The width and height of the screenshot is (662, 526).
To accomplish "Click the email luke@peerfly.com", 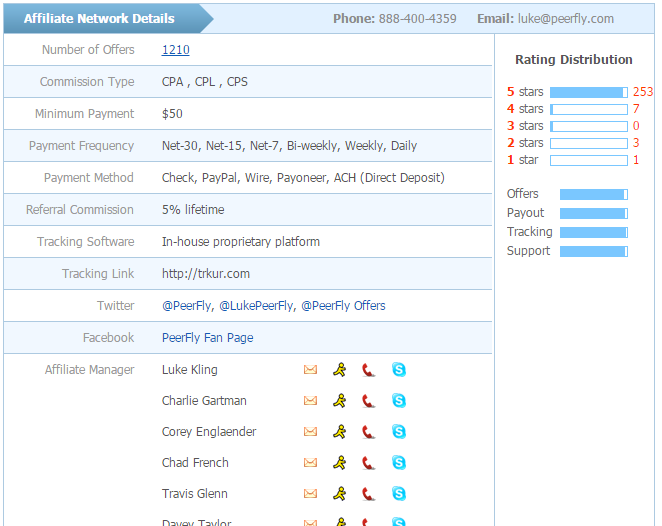I will tap(566, 19).
